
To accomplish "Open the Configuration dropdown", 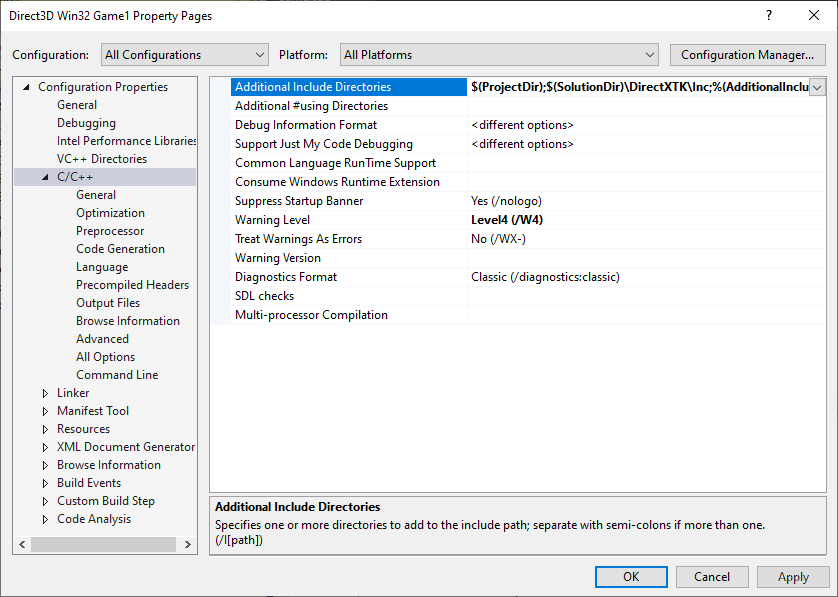I will coord(184,55).
